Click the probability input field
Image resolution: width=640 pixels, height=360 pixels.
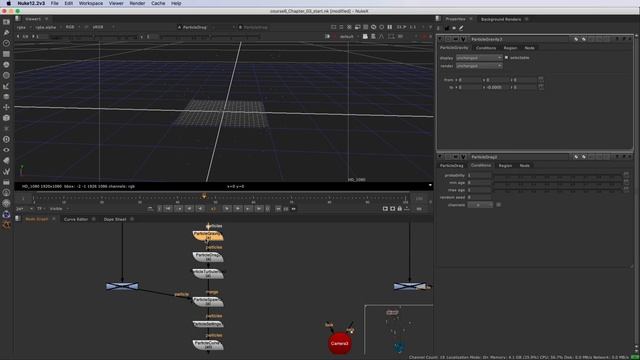click(x=479, y=175)
